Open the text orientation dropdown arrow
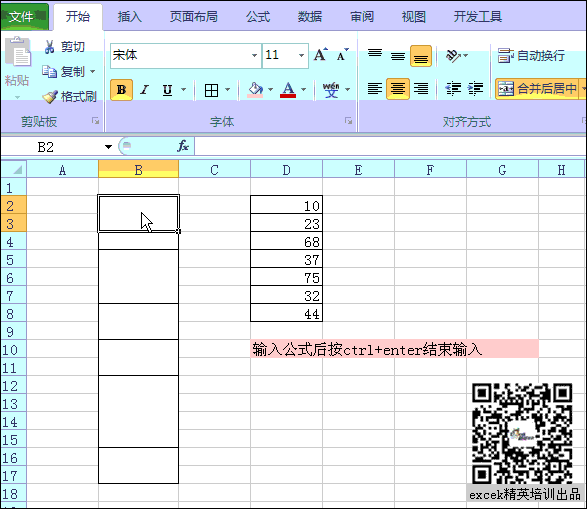 click(465, 56)
